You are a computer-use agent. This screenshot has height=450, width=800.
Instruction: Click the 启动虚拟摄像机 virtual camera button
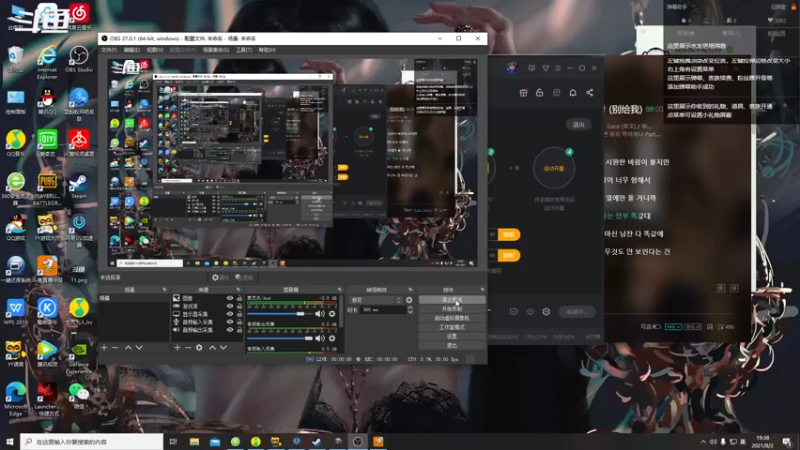(452, 318)
